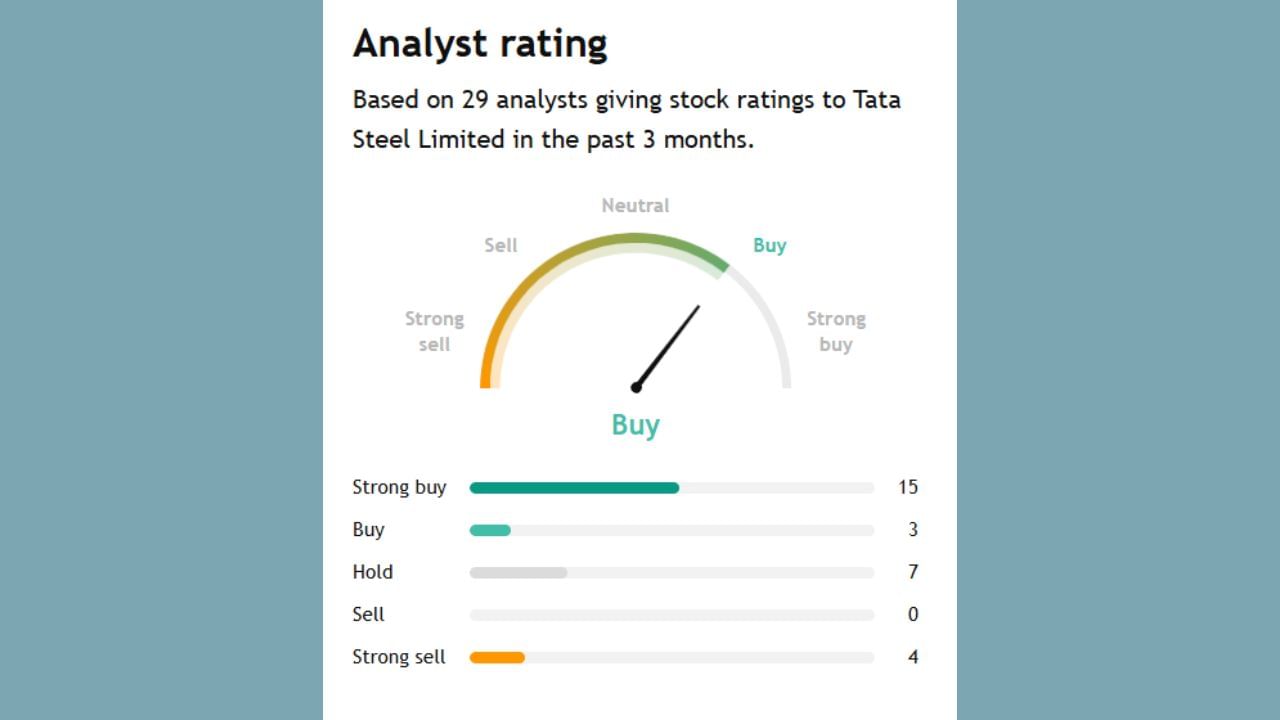
Task: Click the empty Sell progress bar
Action: click(671, 615)
